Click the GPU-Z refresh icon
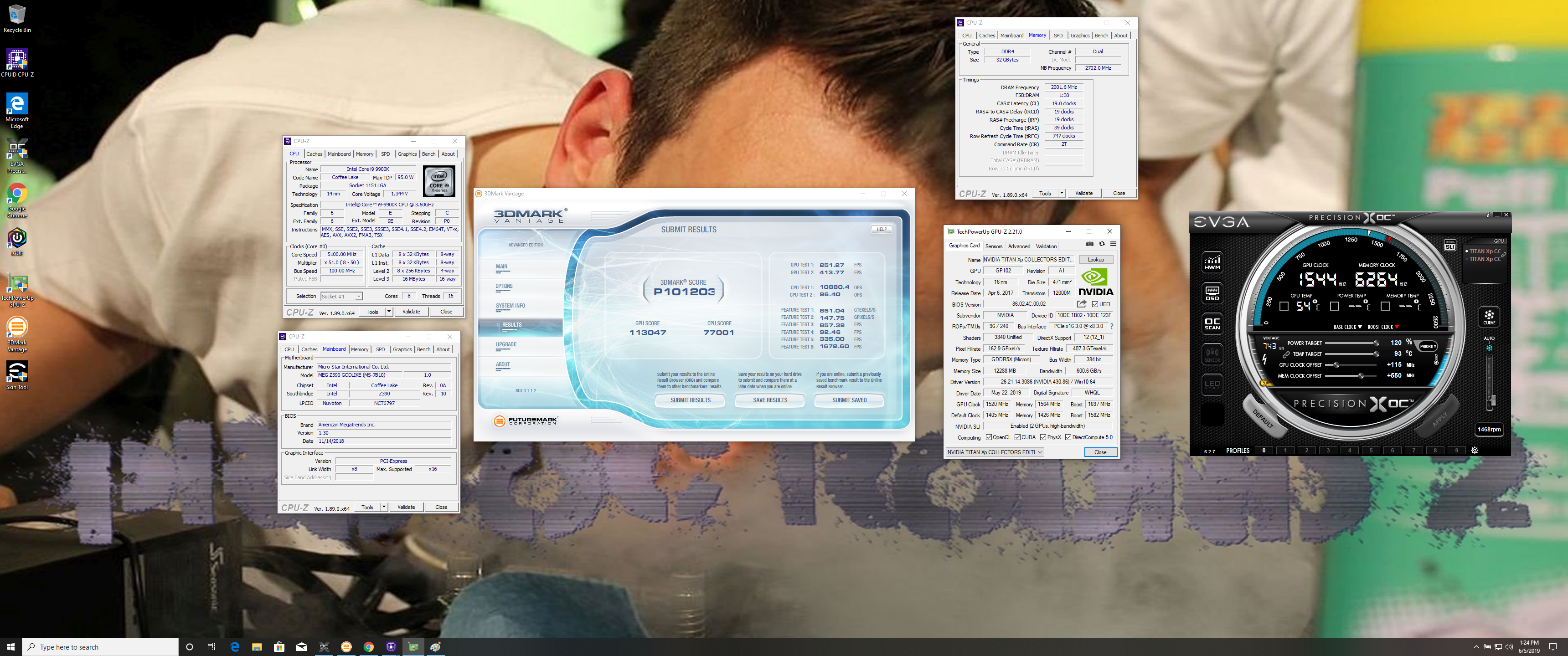This screenshot has height=656, width=1568. tap(1101, 244)
